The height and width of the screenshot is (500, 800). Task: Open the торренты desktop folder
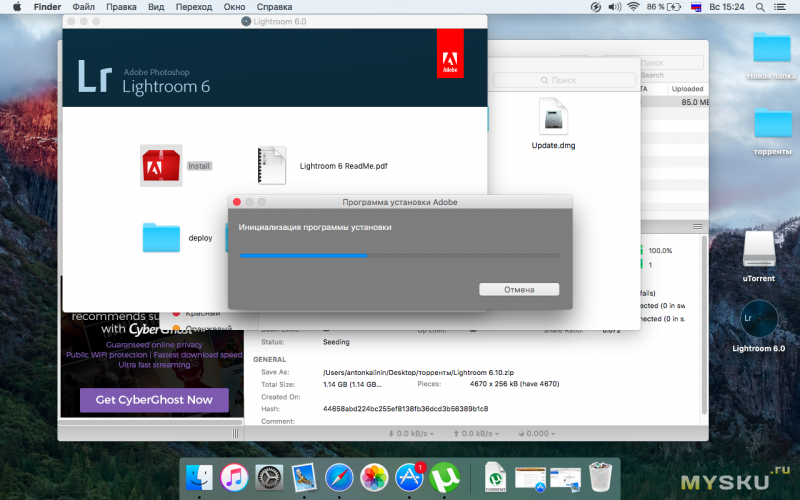tap(772, 123)
